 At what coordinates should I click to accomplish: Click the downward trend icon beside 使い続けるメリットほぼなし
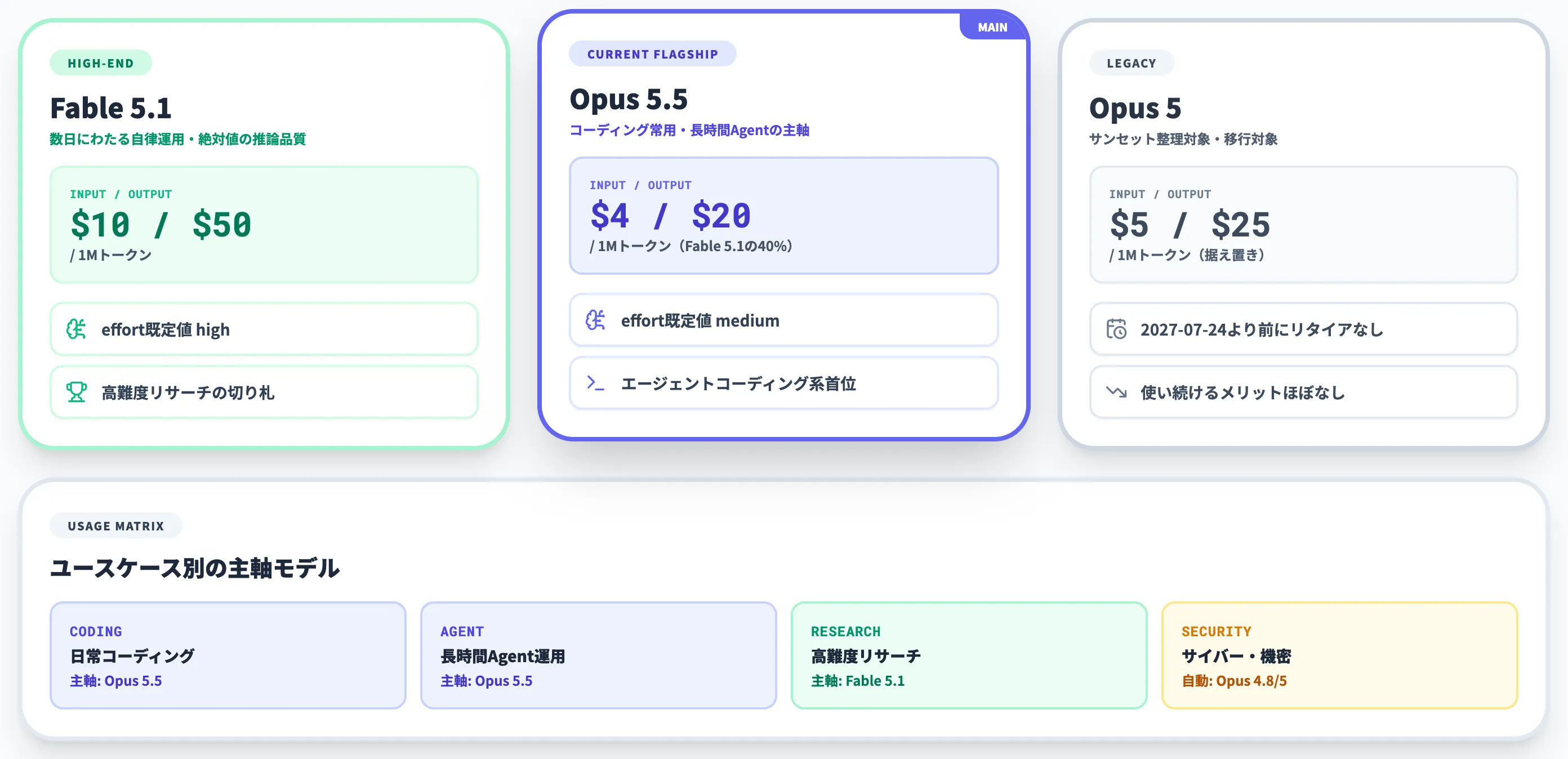tap(1116, 392)
